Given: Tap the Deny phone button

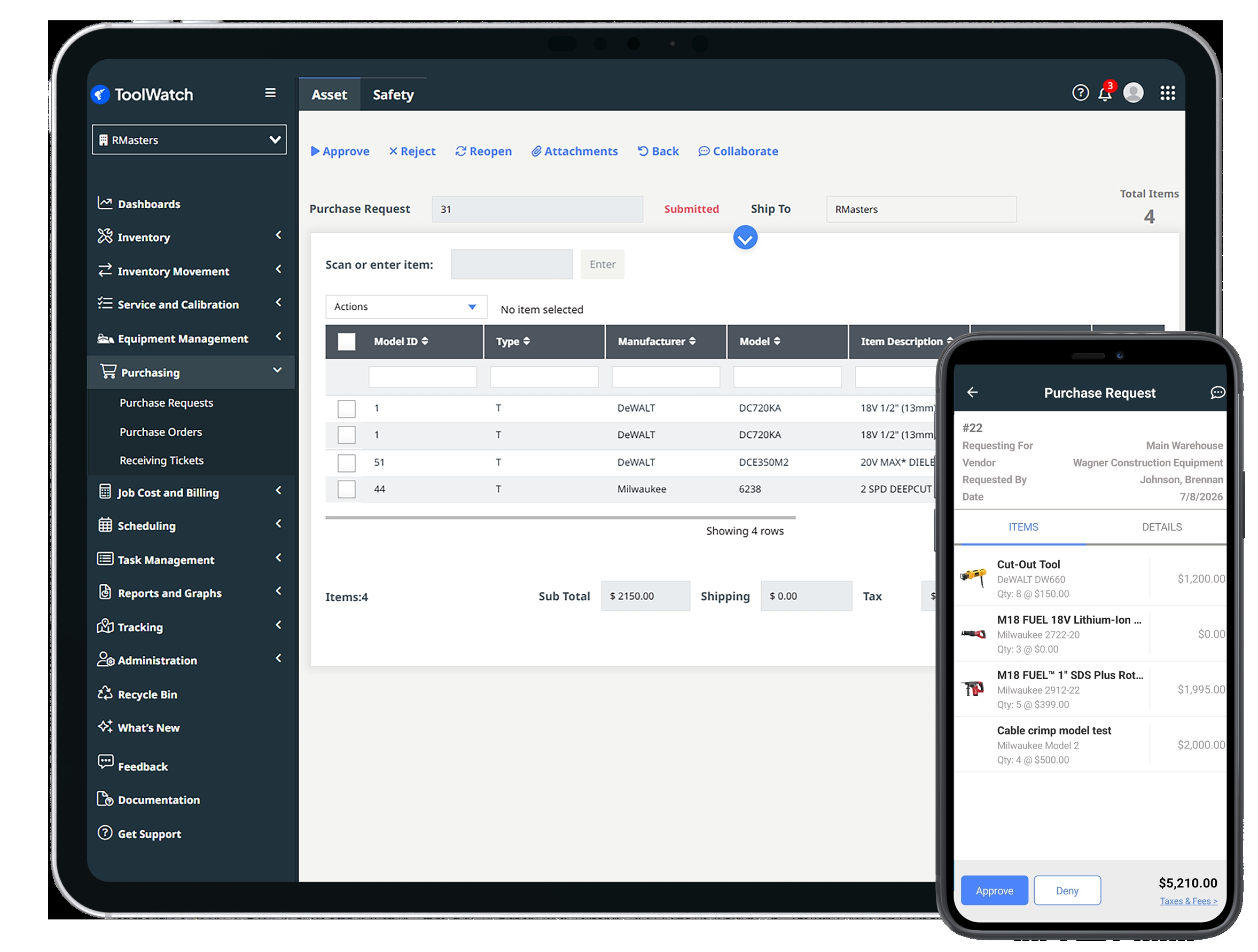Looking at the screenshot, I should [x=1067, y=891].
